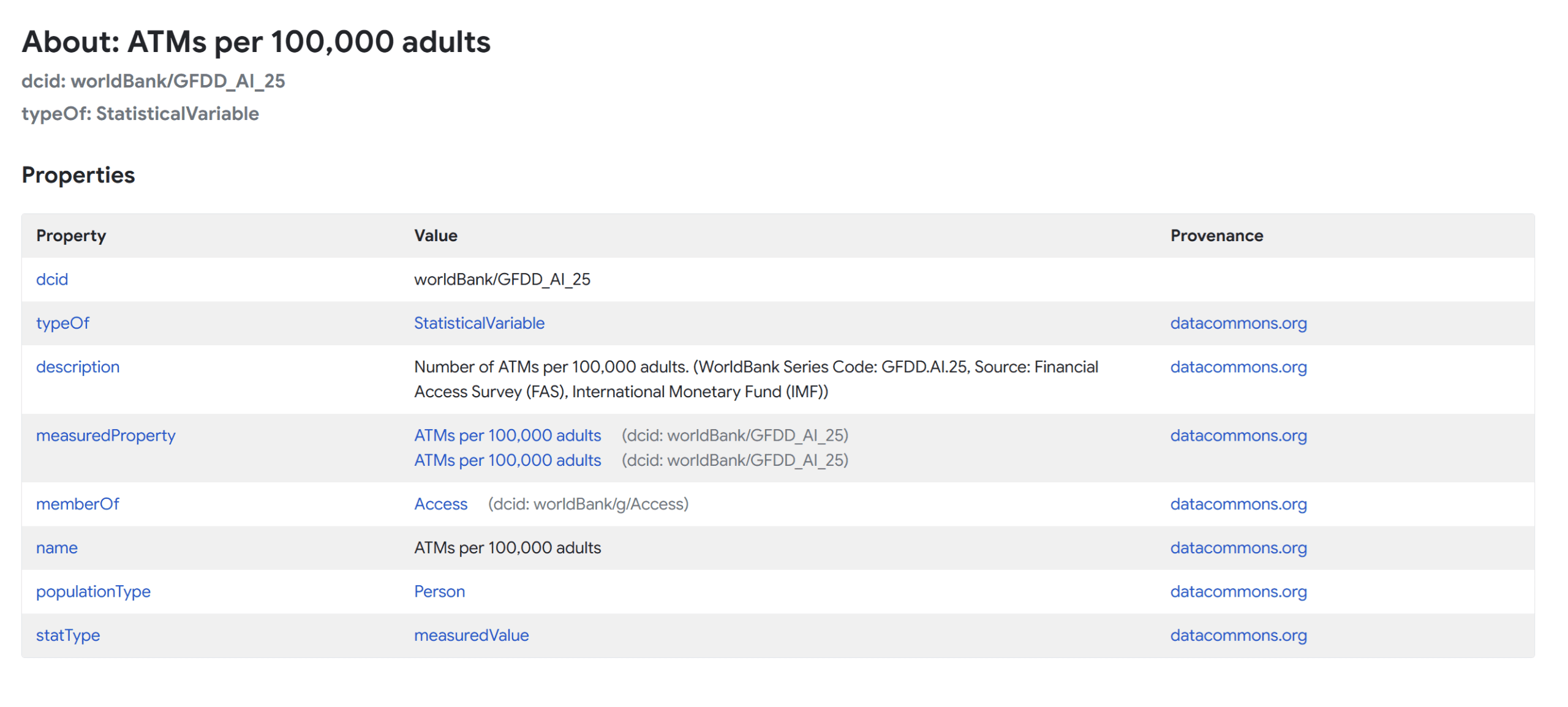1568x707 pixels.
Task: Open the Access value link
Action: tap(440, 504)
